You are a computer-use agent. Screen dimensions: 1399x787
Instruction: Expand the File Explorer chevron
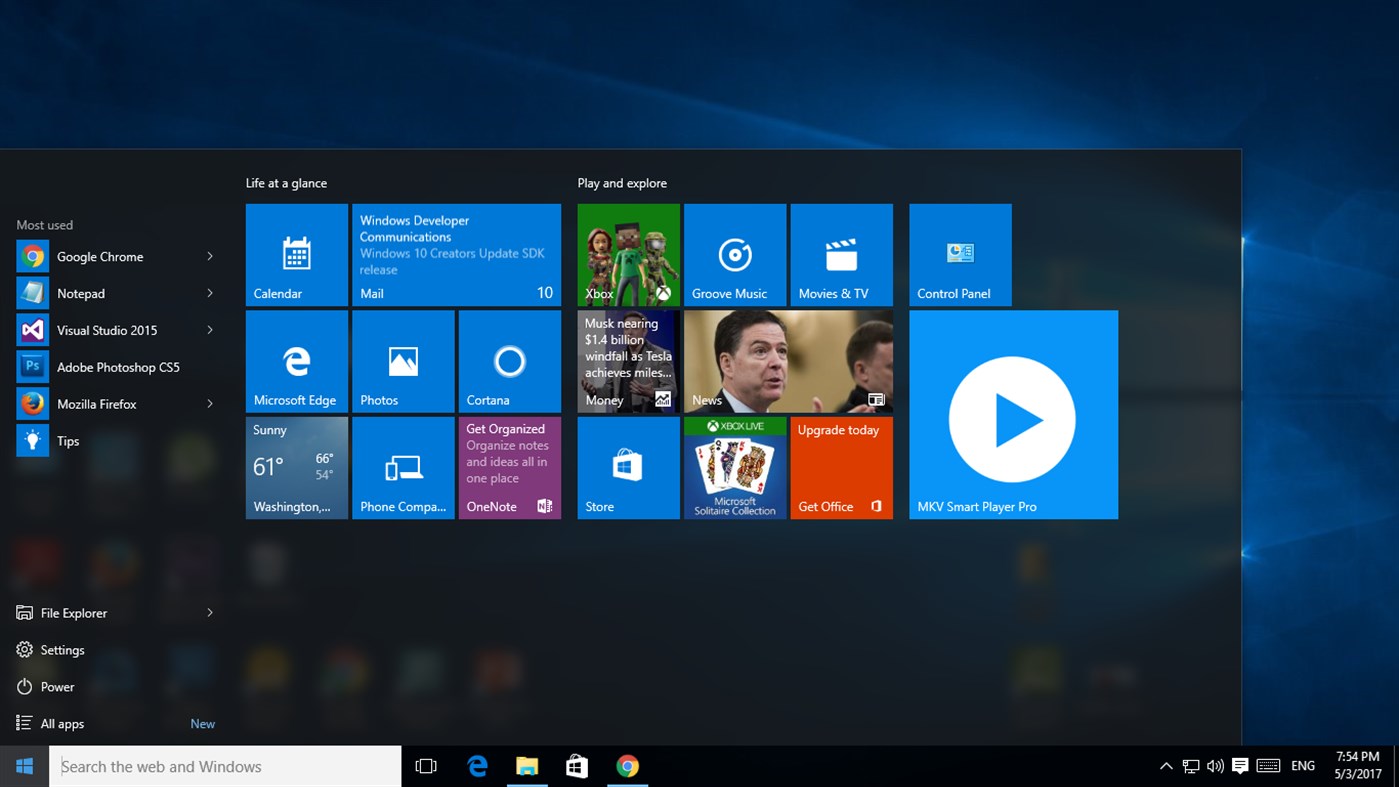click(211, 612)
